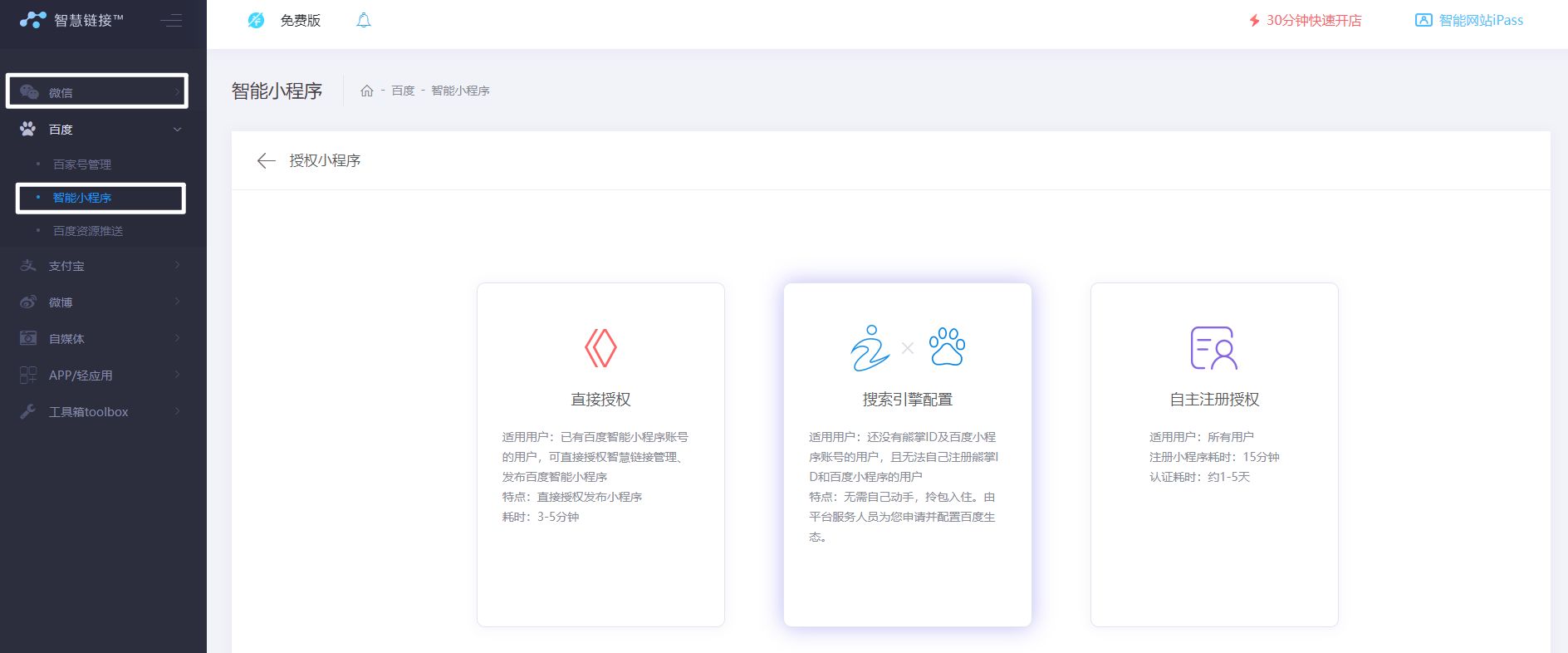Click the purple user-form icon of 自主注册授权

pyautogui.click(x=1214, y=347)
